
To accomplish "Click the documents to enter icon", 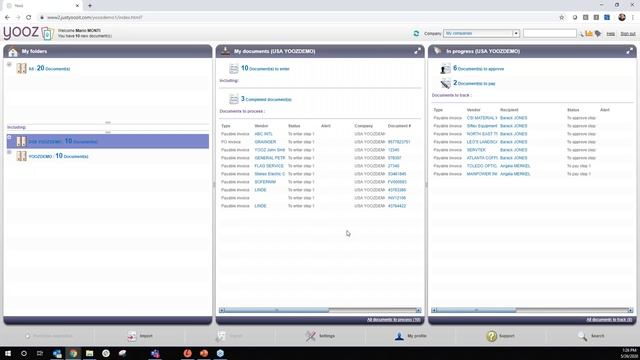I will [233, 69].
